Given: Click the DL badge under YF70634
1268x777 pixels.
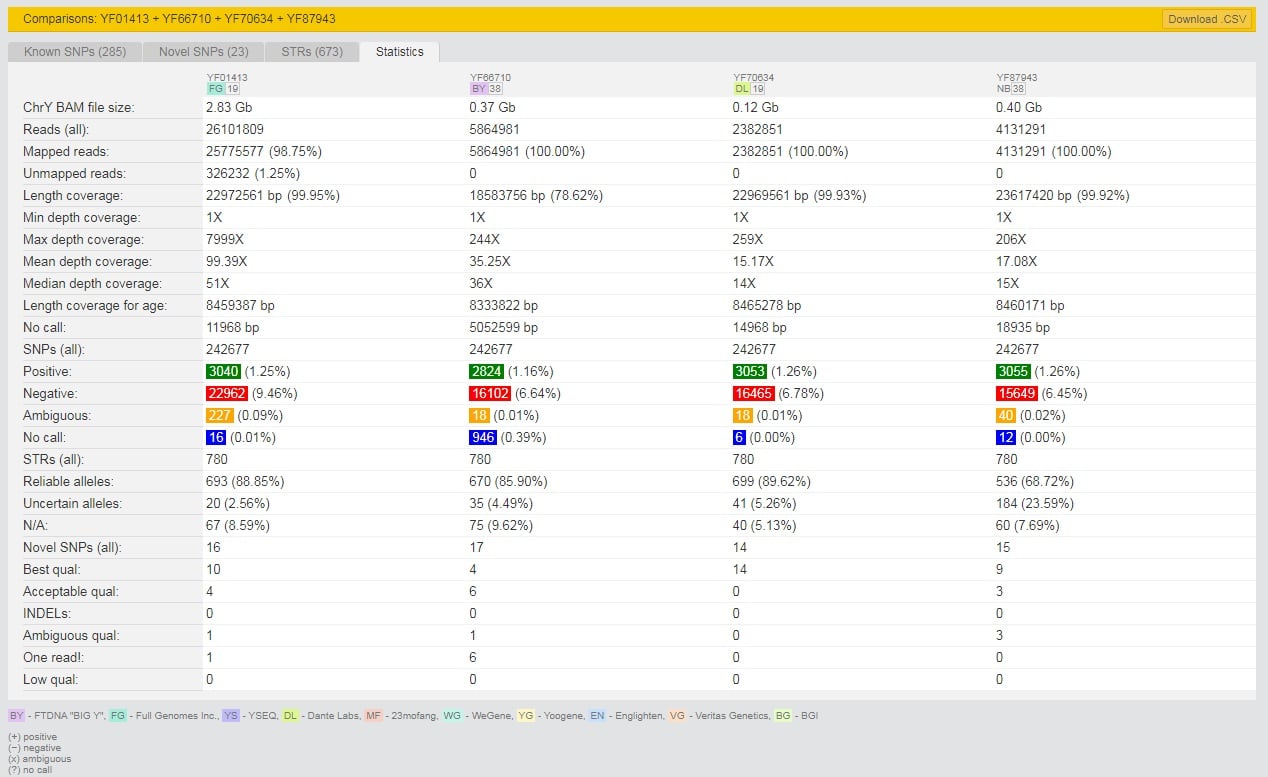Looking at the screenshot, I should (741, 88).
